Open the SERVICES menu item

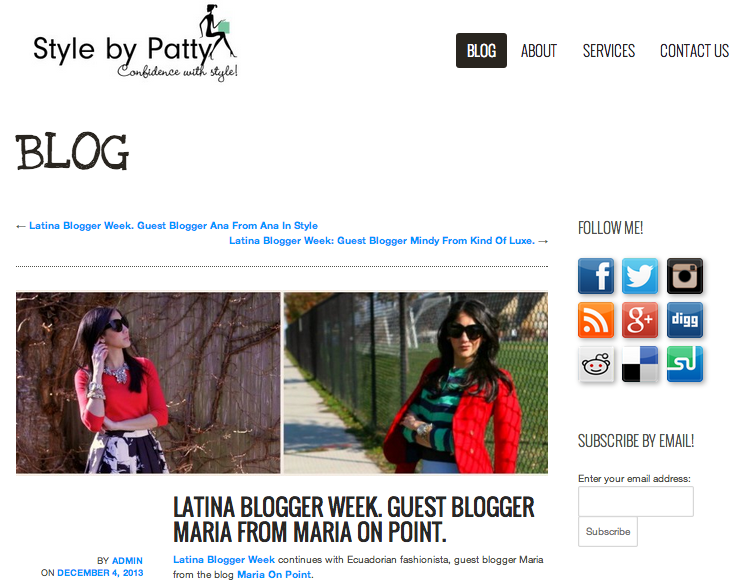[609, 50]
